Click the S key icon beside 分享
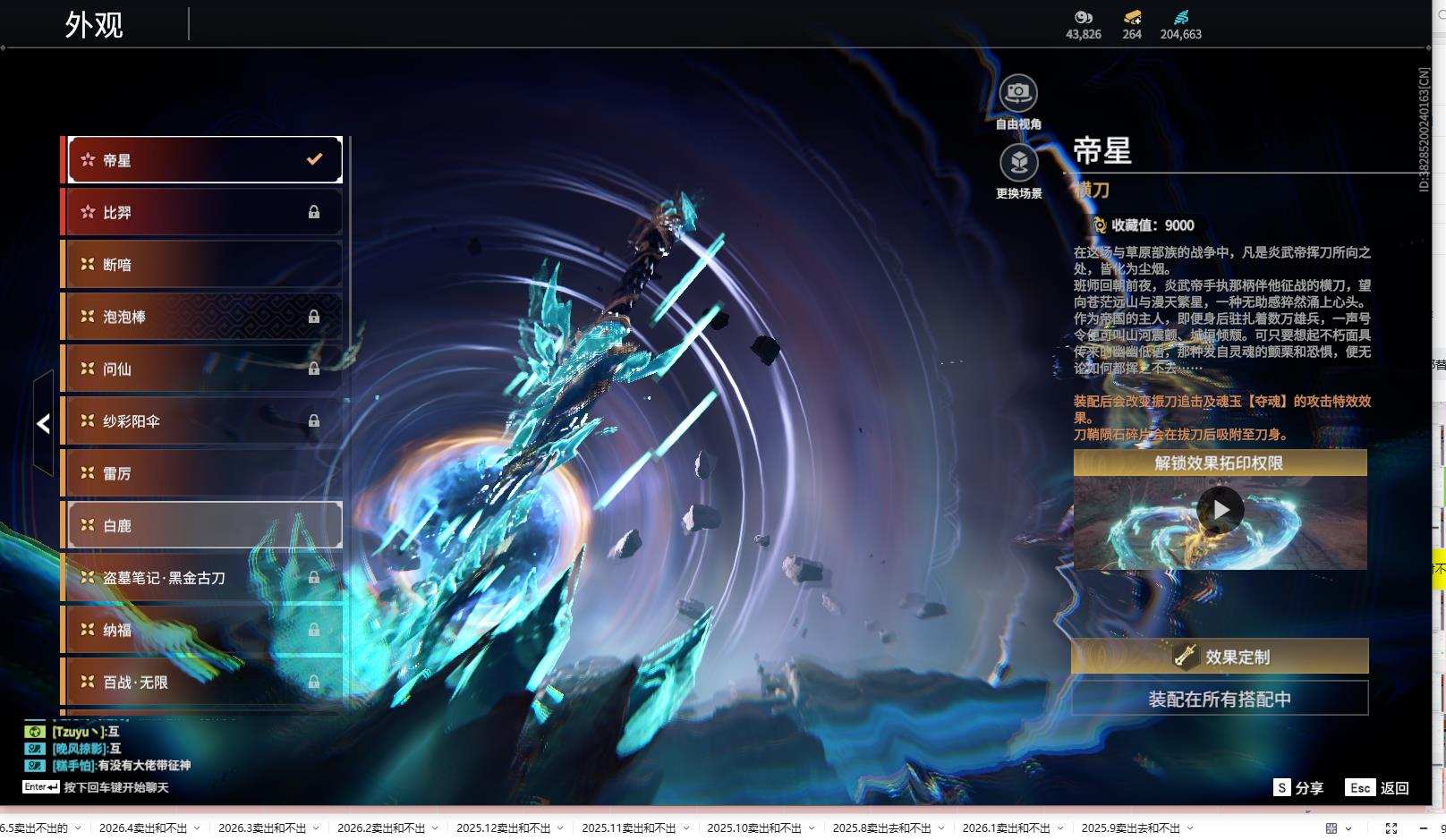Image resolution: width=1446 pixels, height=840 pixels. click(1282, 787)
